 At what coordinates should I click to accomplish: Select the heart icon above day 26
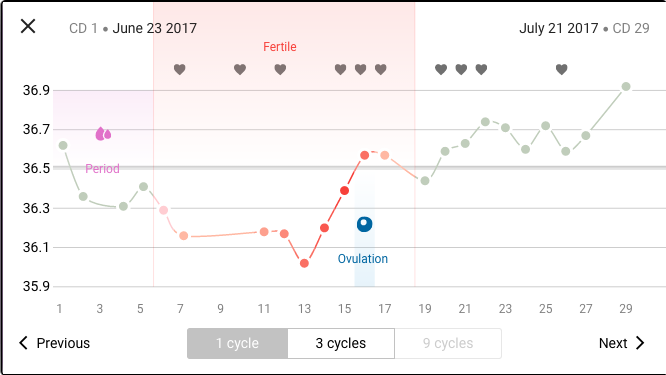point(562,69)
